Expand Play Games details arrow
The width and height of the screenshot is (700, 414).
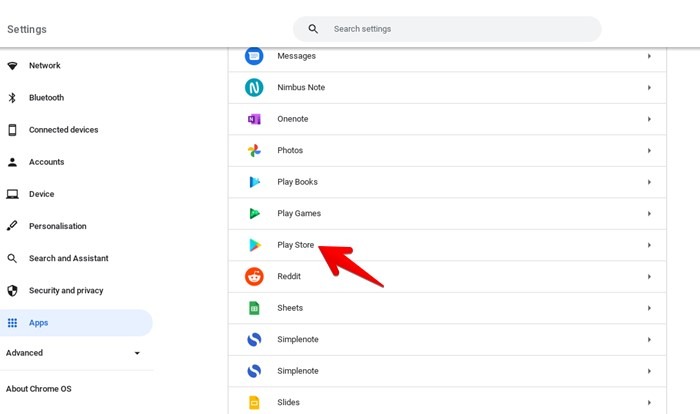[649, 213]
